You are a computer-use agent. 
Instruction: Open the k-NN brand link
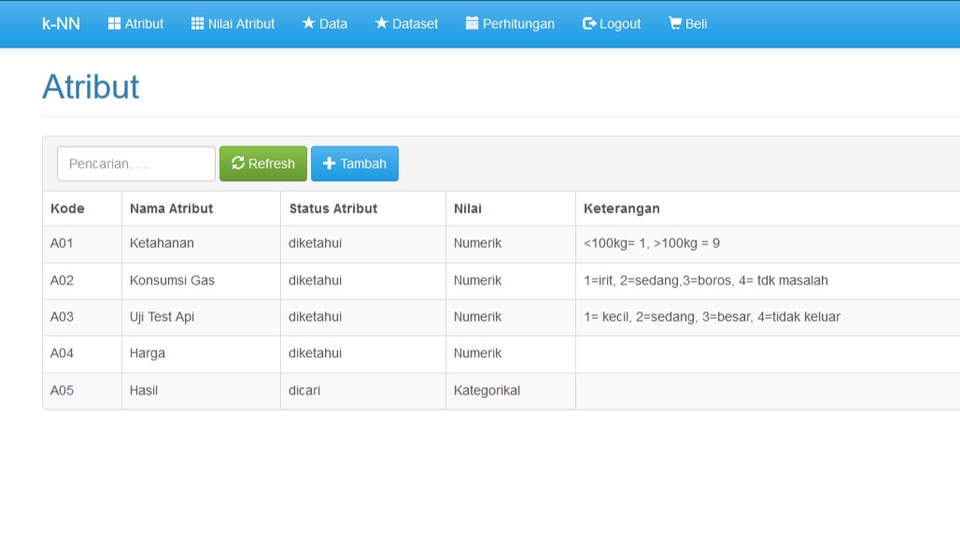click(x=61, y=23)
